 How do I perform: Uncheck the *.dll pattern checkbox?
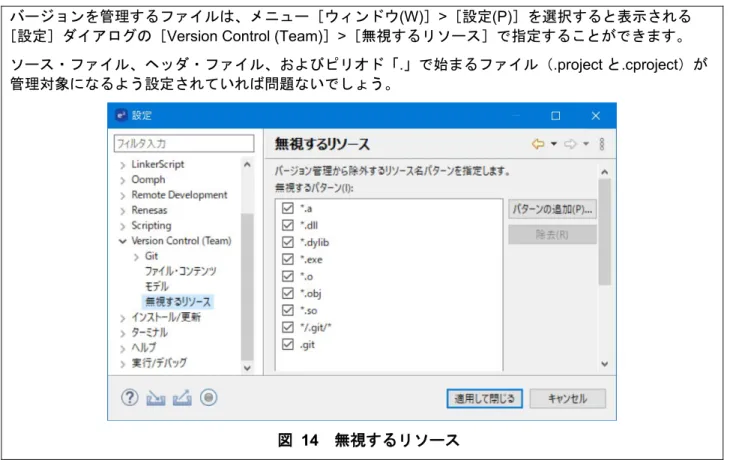coord(288,225)
